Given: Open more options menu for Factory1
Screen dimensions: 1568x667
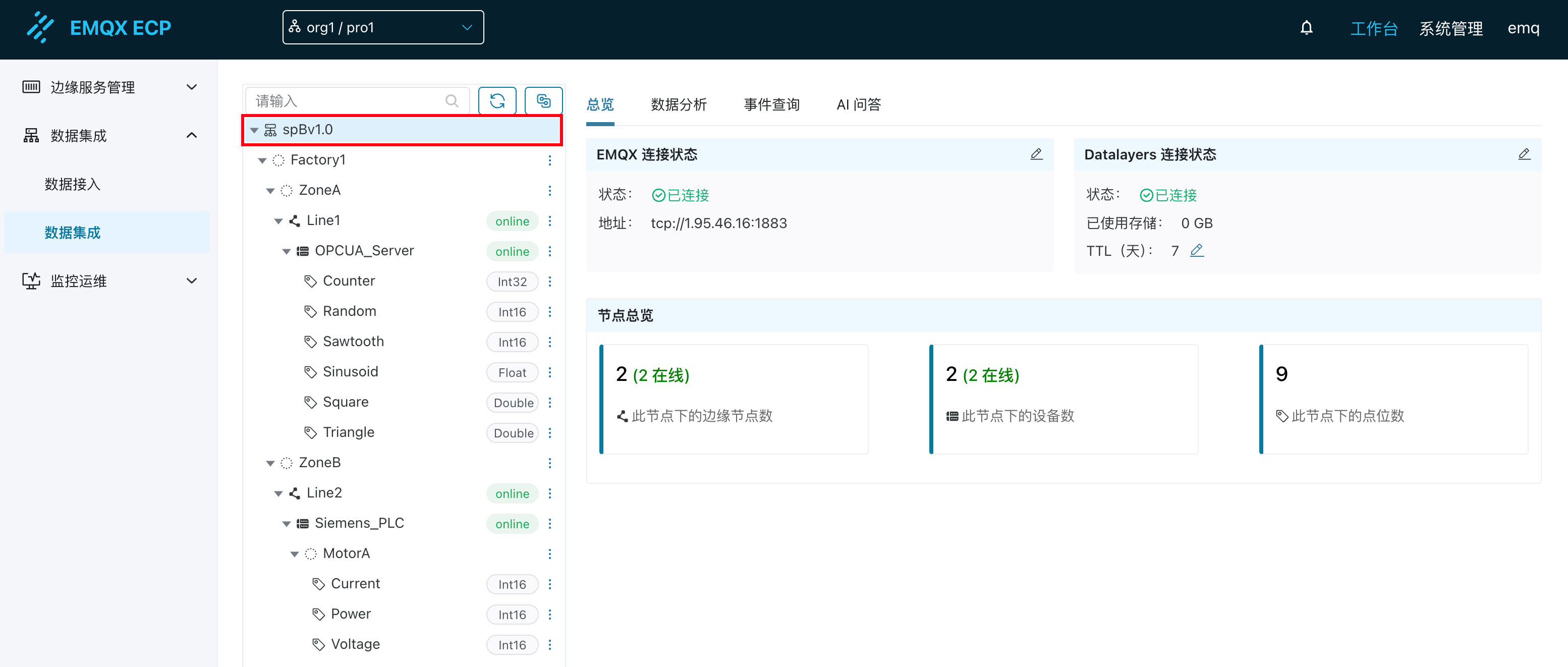Looking at the screenshot, I should [x=549, y=160].
